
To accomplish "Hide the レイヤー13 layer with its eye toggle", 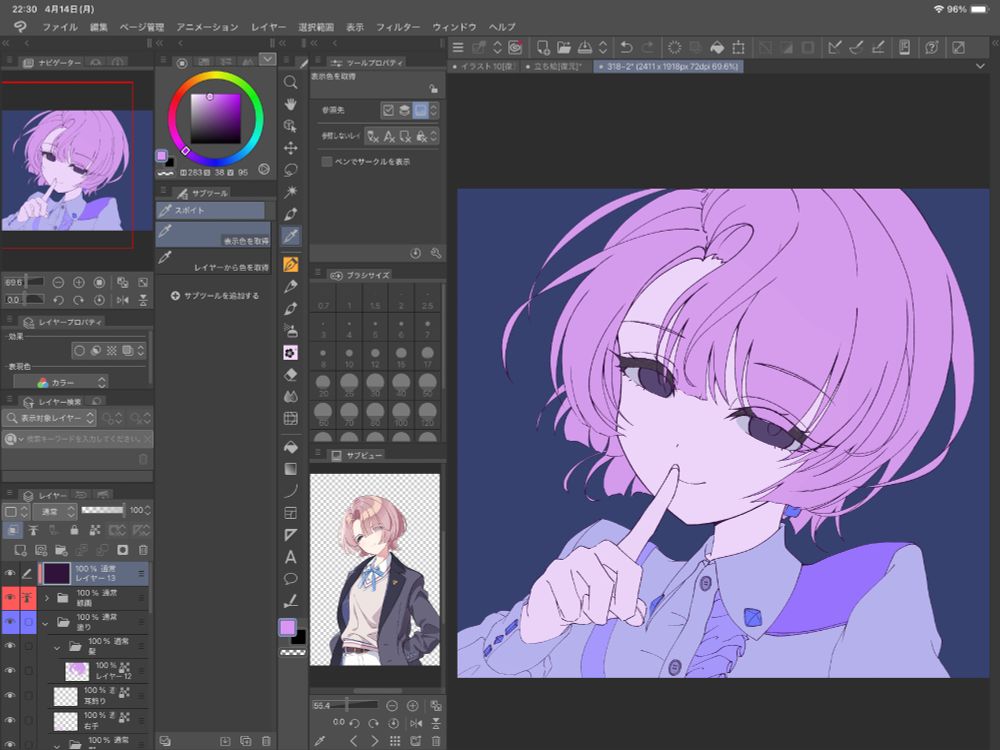I will coord(10,573).
